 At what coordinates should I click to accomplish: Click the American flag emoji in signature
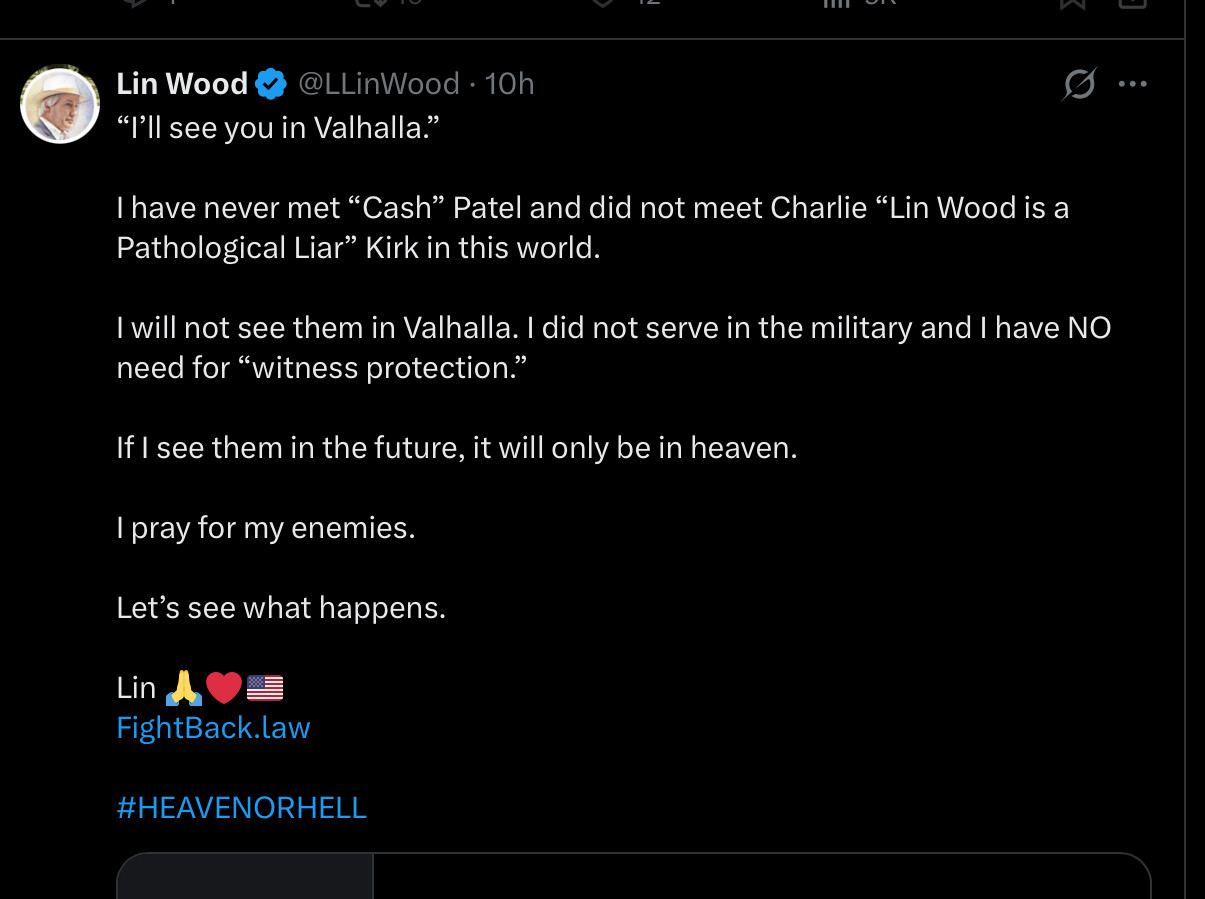265,688
